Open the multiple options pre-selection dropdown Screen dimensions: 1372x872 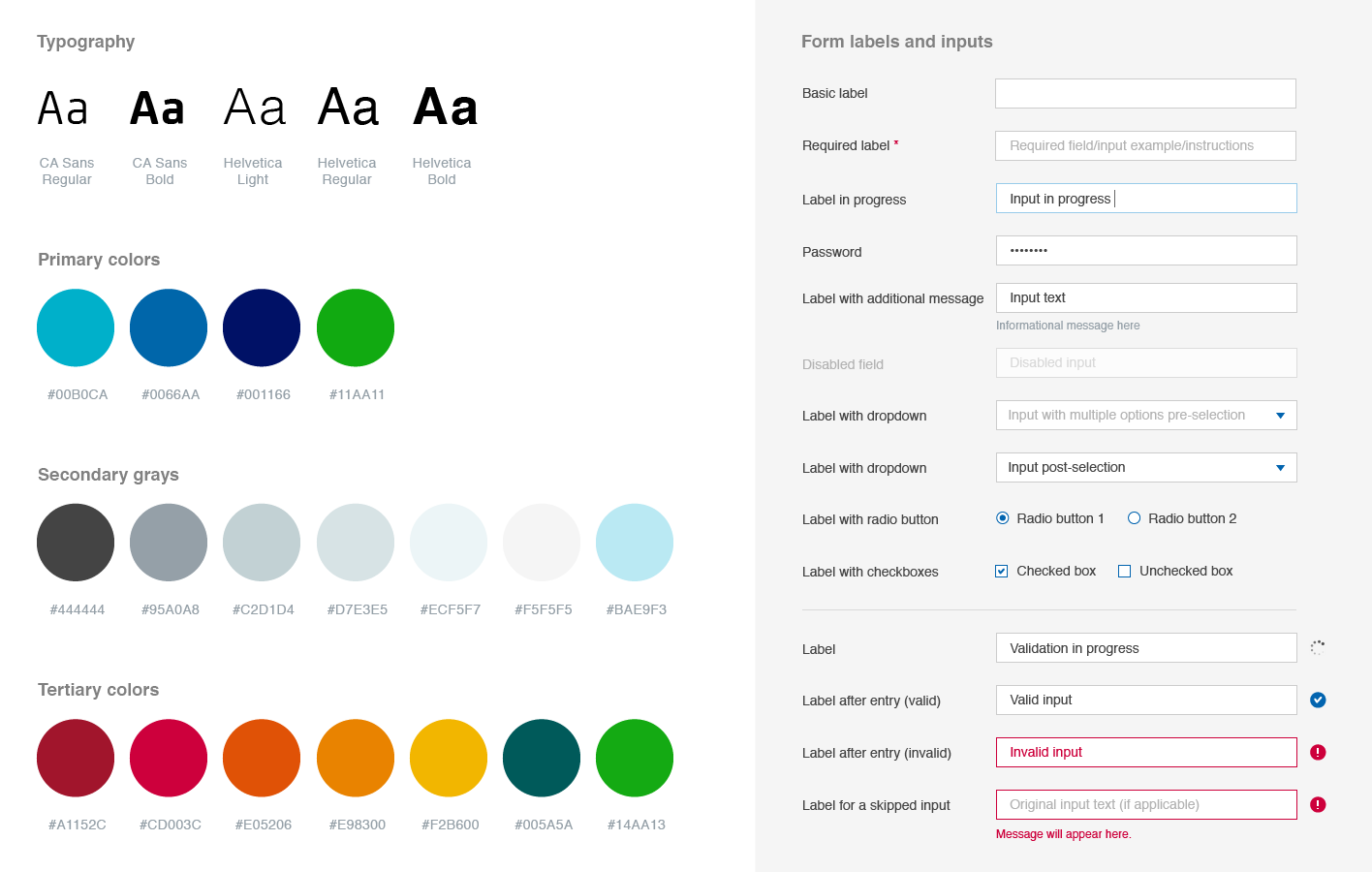[1146, 415]
